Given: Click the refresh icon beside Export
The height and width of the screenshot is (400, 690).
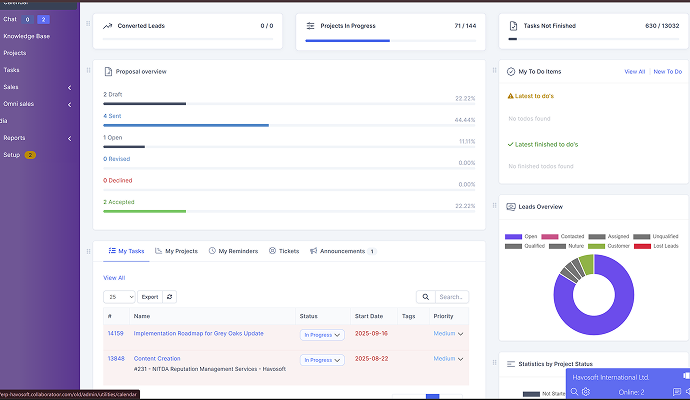Looking at the screenshot, I should click(x=170, y=297).
